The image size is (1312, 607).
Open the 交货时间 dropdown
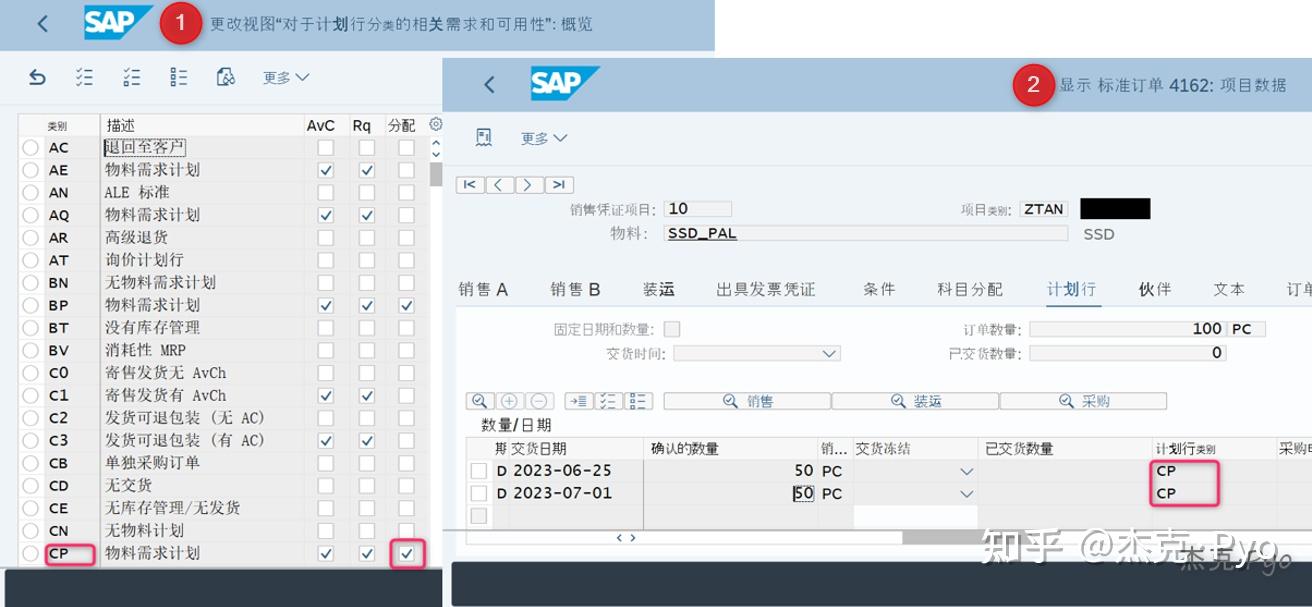pyautogui.click(x=829, y=352)
